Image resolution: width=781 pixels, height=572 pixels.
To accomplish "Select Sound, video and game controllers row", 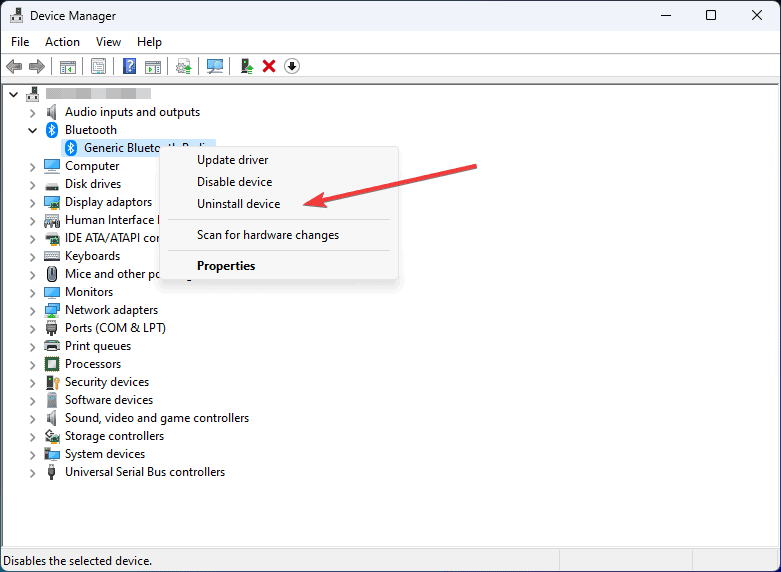I will (x=157, y=418).
